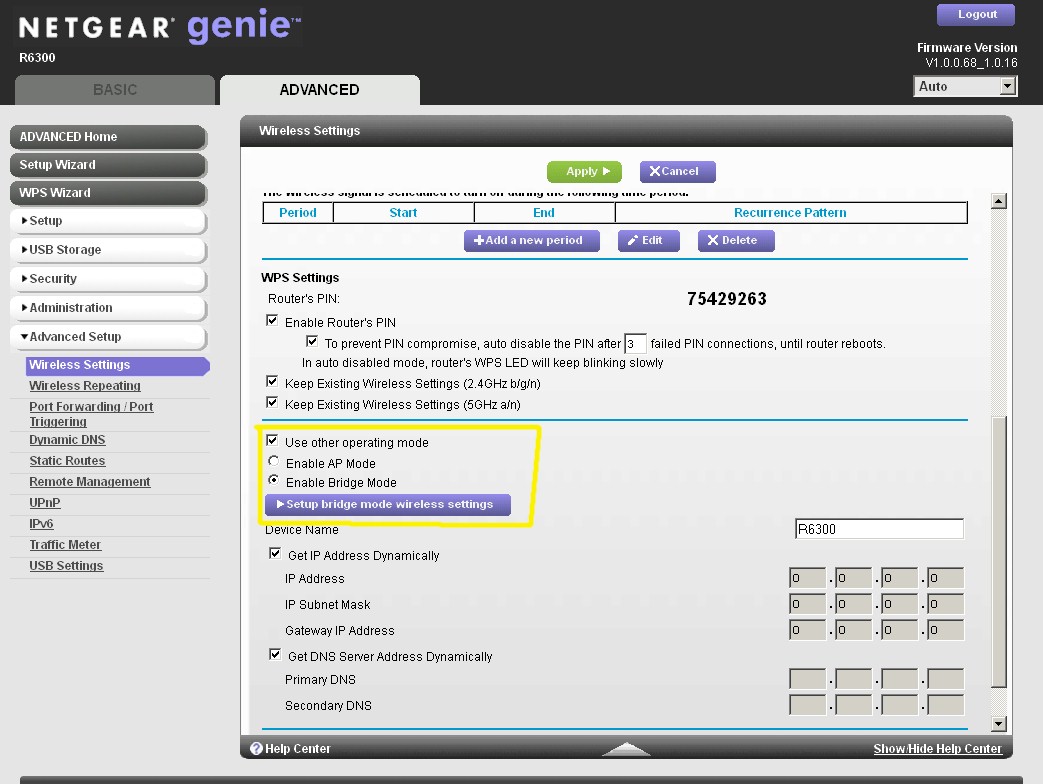Click the Apply button

click(x=584, y=172)
